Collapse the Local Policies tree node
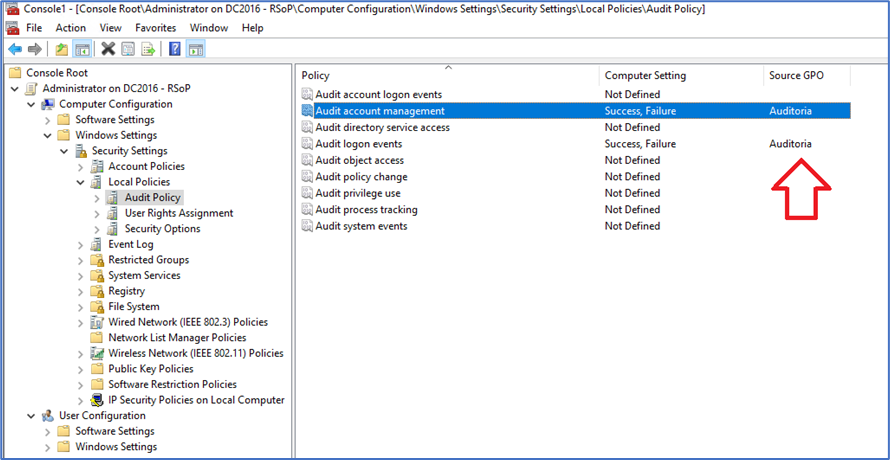The image size is (890, 460). (81, 182)
